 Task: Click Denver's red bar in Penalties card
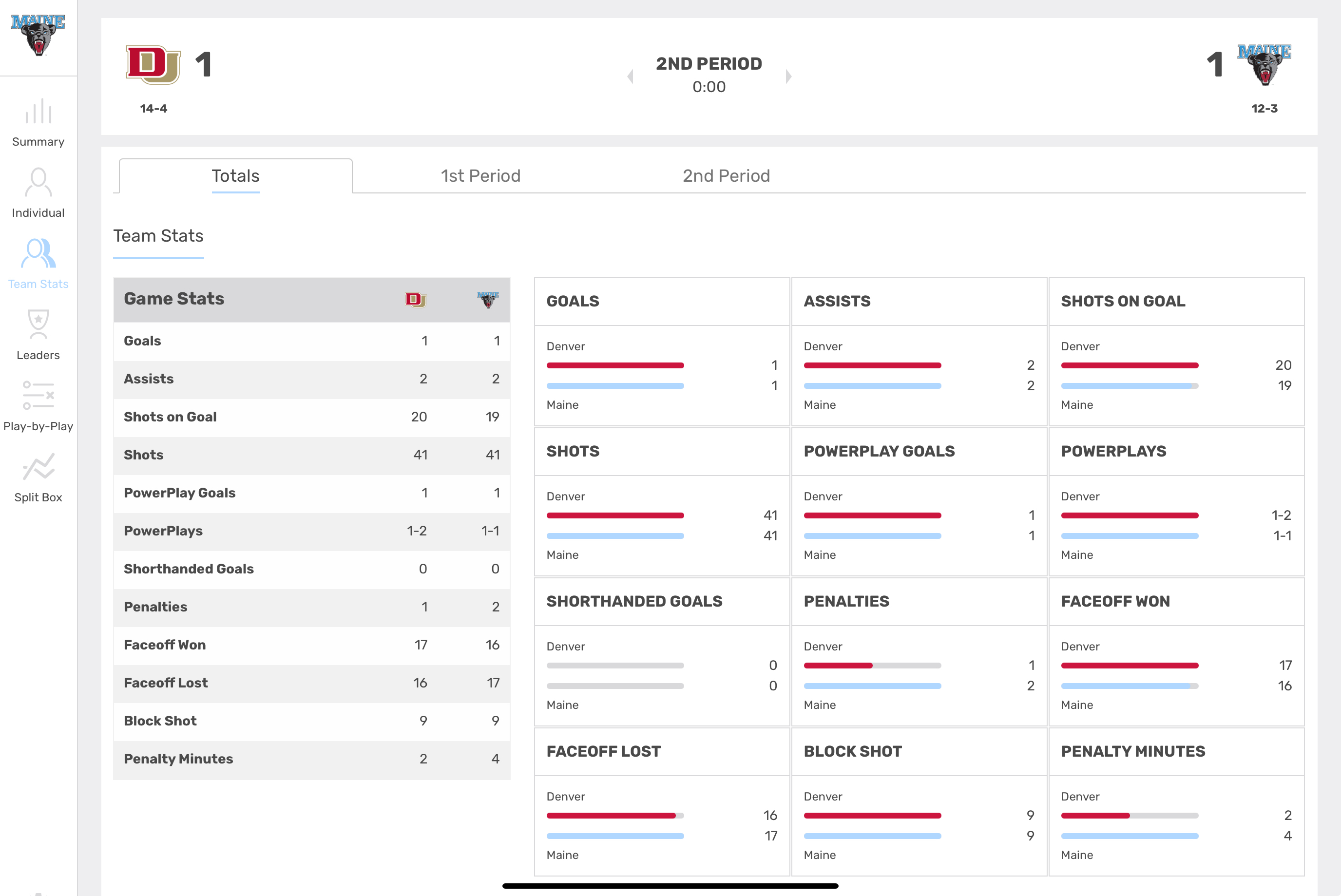tap(838, 666)
